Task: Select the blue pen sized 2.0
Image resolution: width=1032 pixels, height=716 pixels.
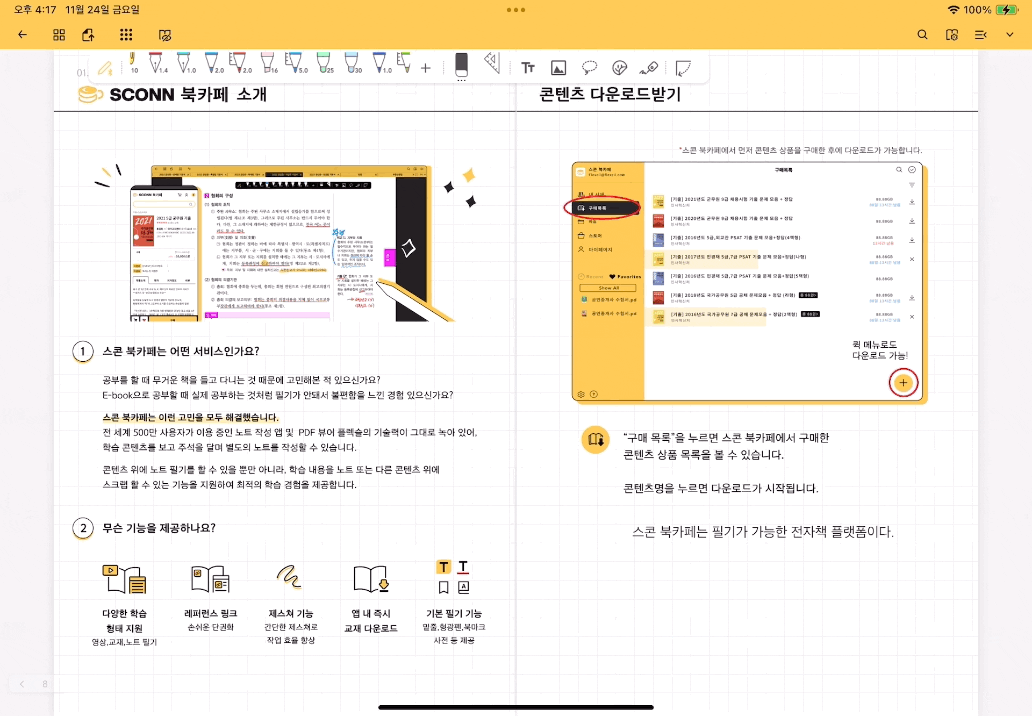Action: click(213, 63)
